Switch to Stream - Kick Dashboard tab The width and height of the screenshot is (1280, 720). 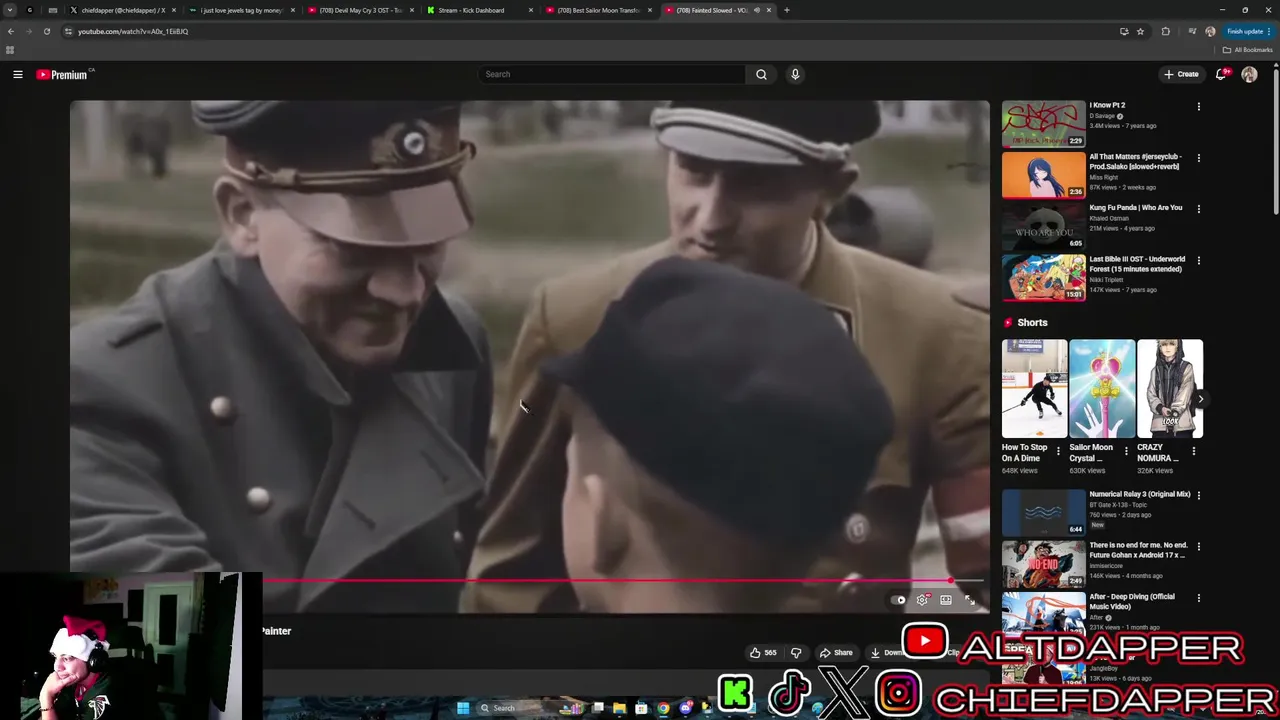pyautogui.click(x=478, y=10)
